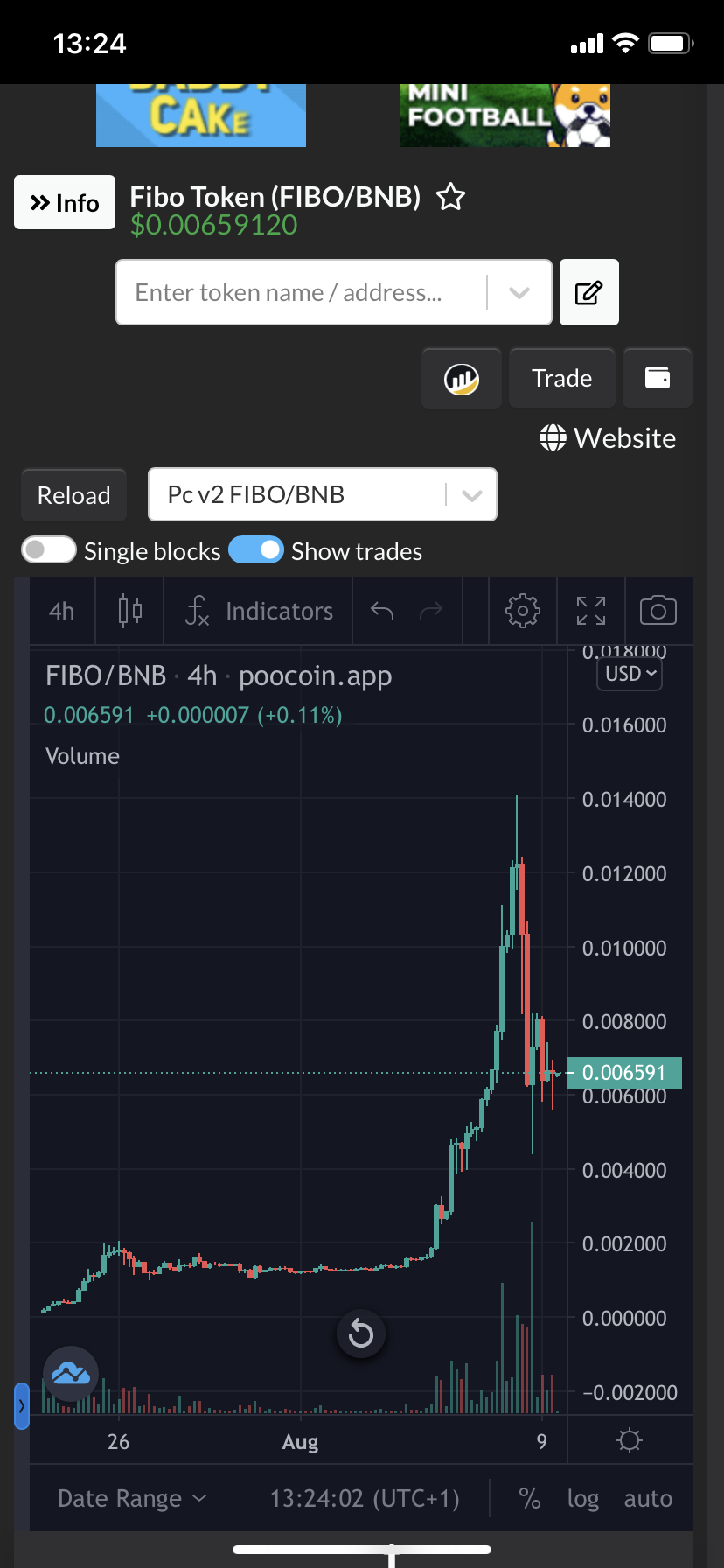Toggle the Single blocks switch

coord(49,550)
